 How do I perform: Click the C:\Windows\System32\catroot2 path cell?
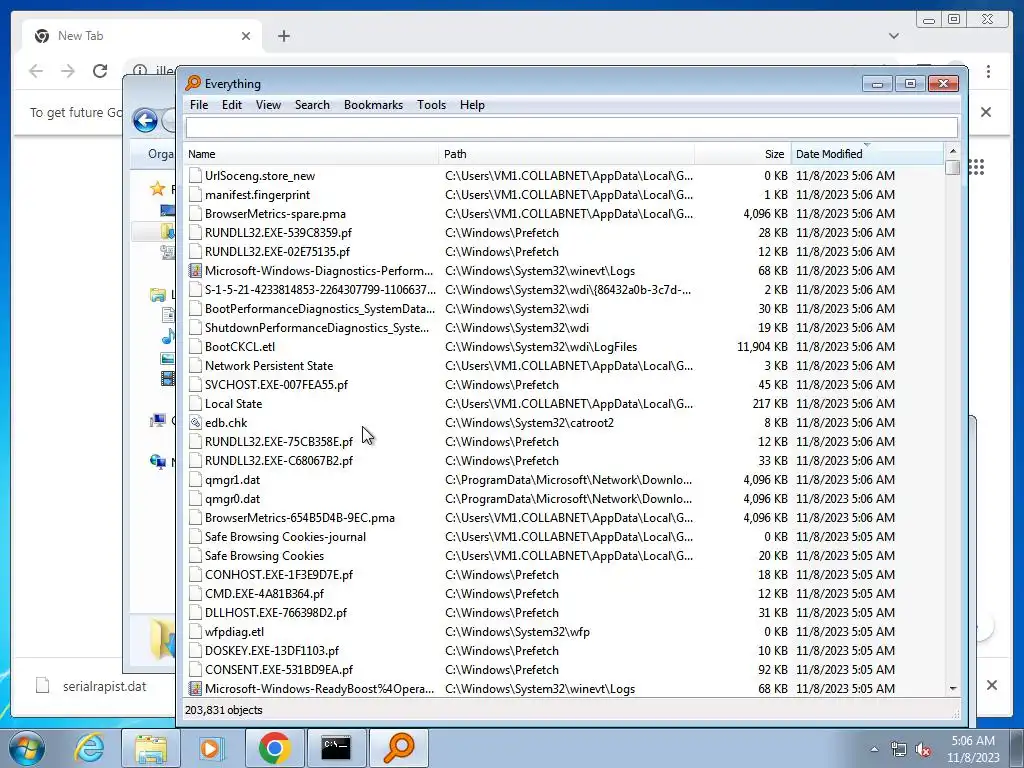tap(530, 423)
